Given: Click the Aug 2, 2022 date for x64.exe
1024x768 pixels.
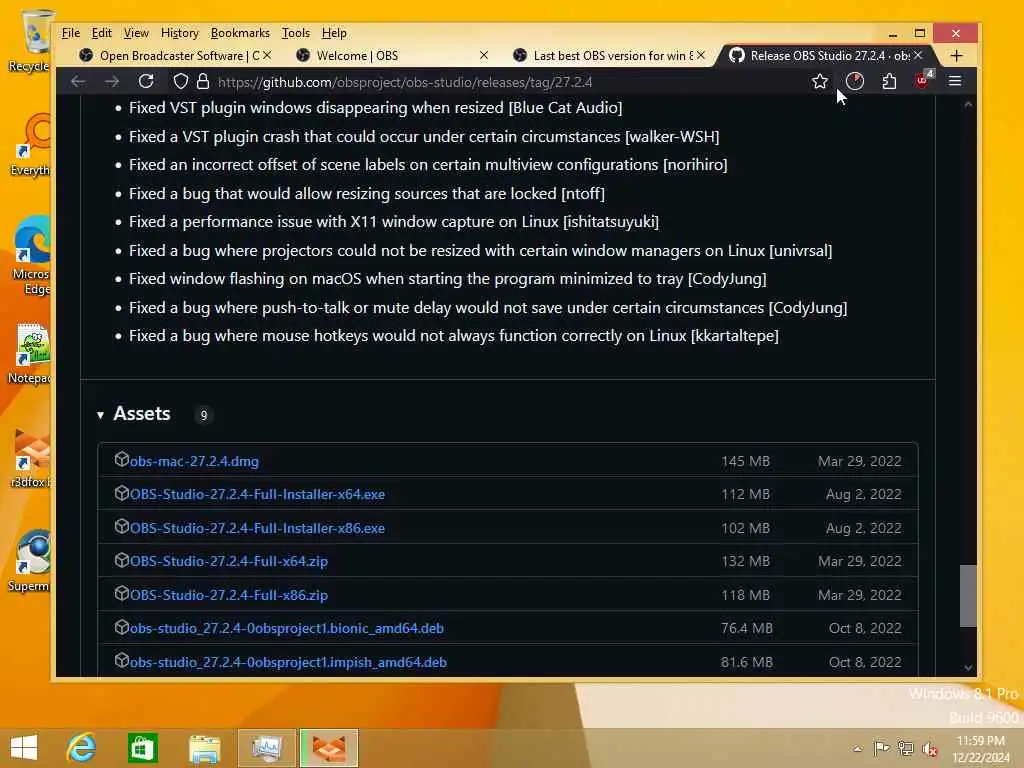Looking at the screenshot, I should (x=863, y=494).
